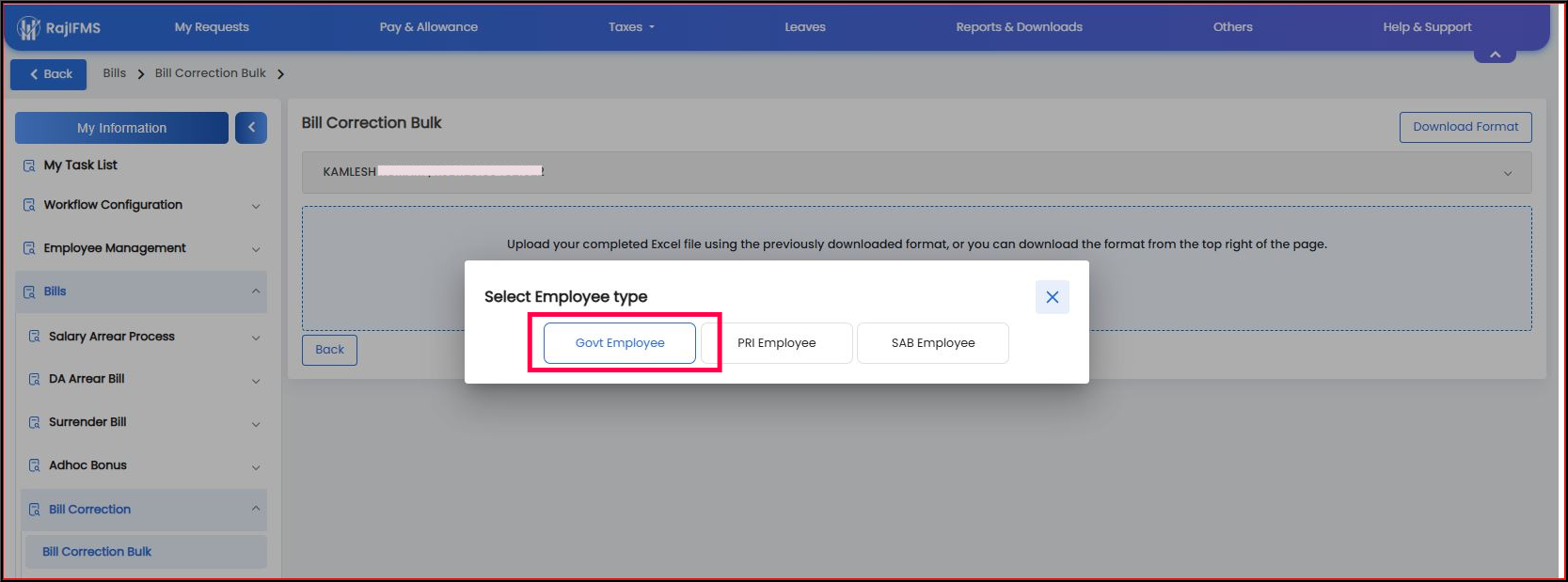Expand Salary Arrear Process chevron
The image size is (1568, 582).
coord(256,338)
